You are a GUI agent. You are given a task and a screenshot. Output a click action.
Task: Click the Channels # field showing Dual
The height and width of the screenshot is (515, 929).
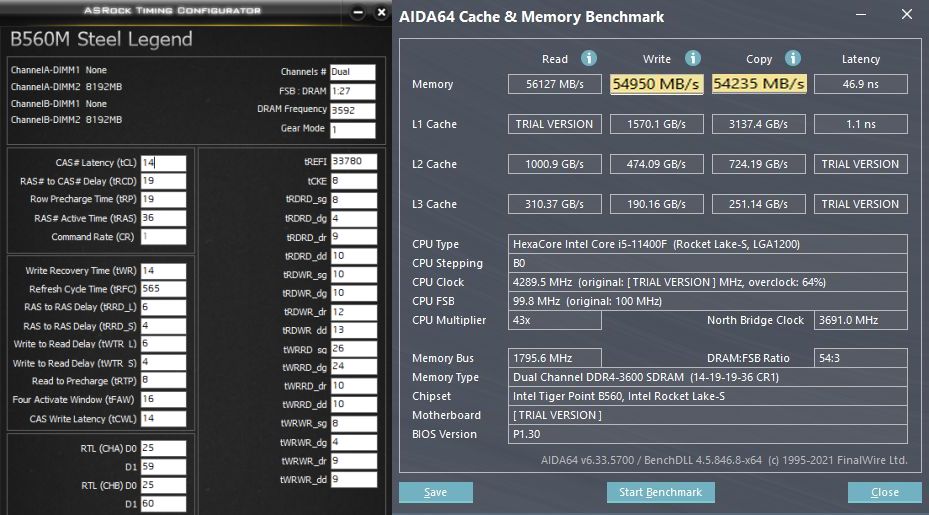coord(353,72)
